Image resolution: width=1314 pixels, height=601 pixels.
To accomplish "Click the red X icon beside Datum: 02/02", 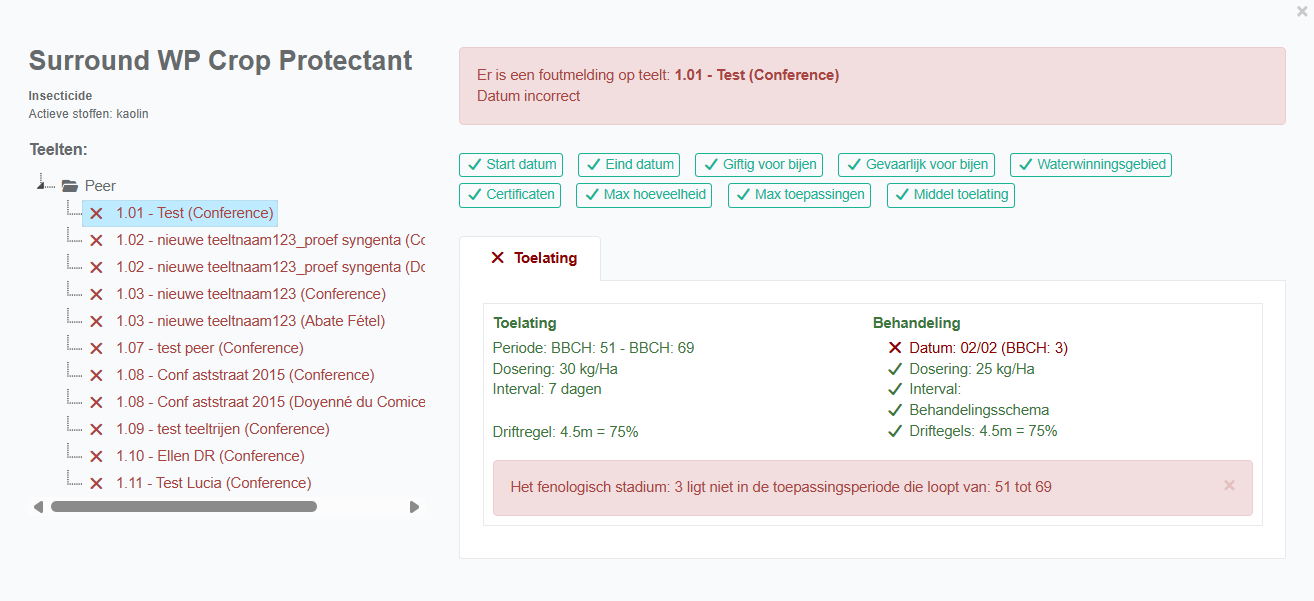I will click(x=895, y=348).
